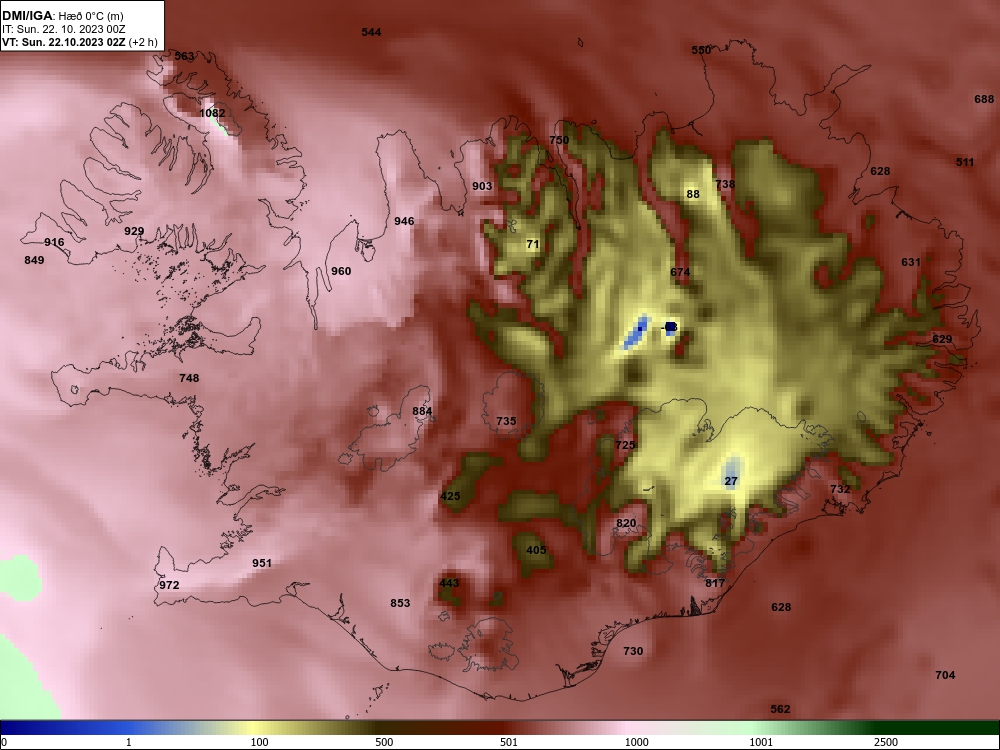This screenshot has width=1000, height=750.
Task: Click the legend label 2500
Action: (886, 742)
